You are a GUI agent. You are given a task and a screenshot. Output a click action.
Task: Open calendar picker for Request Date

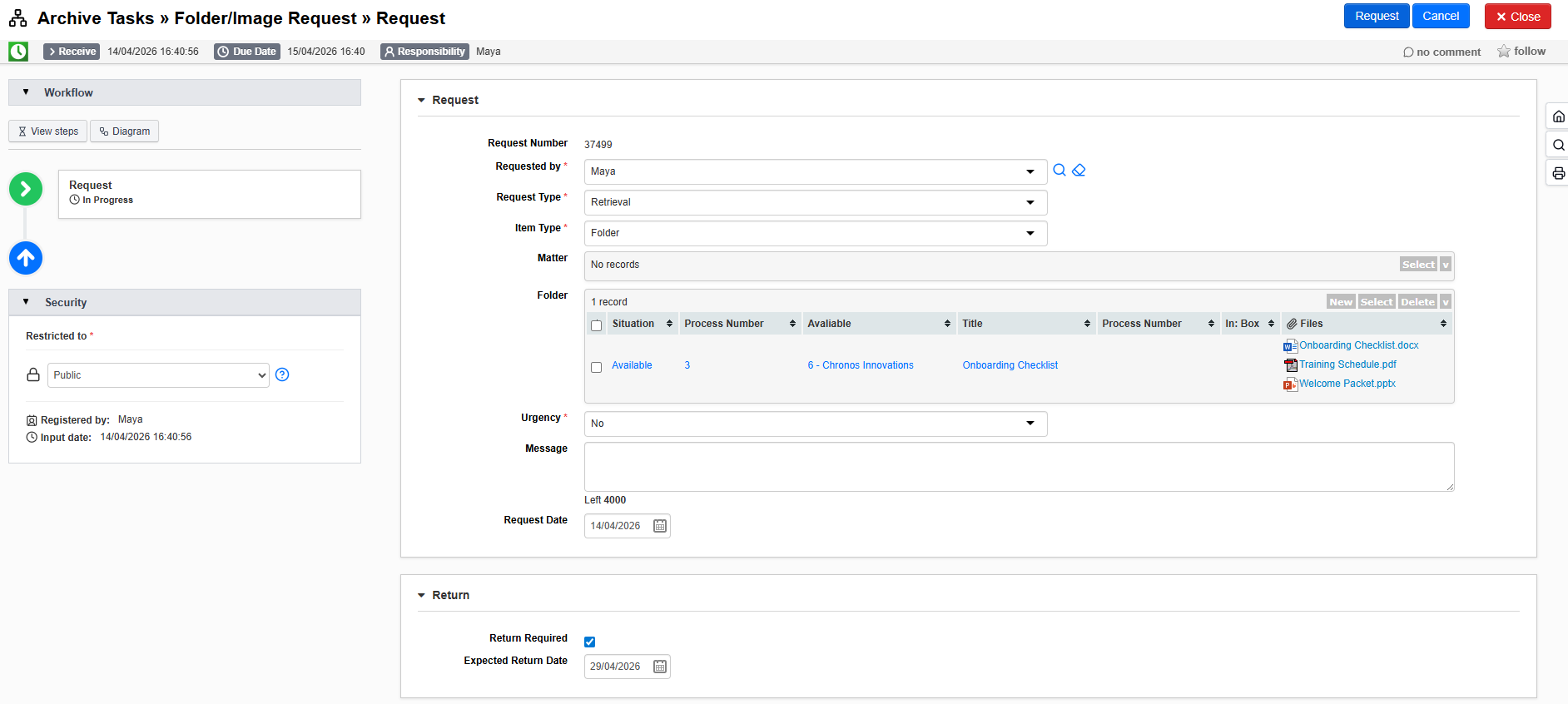point(660,526)
